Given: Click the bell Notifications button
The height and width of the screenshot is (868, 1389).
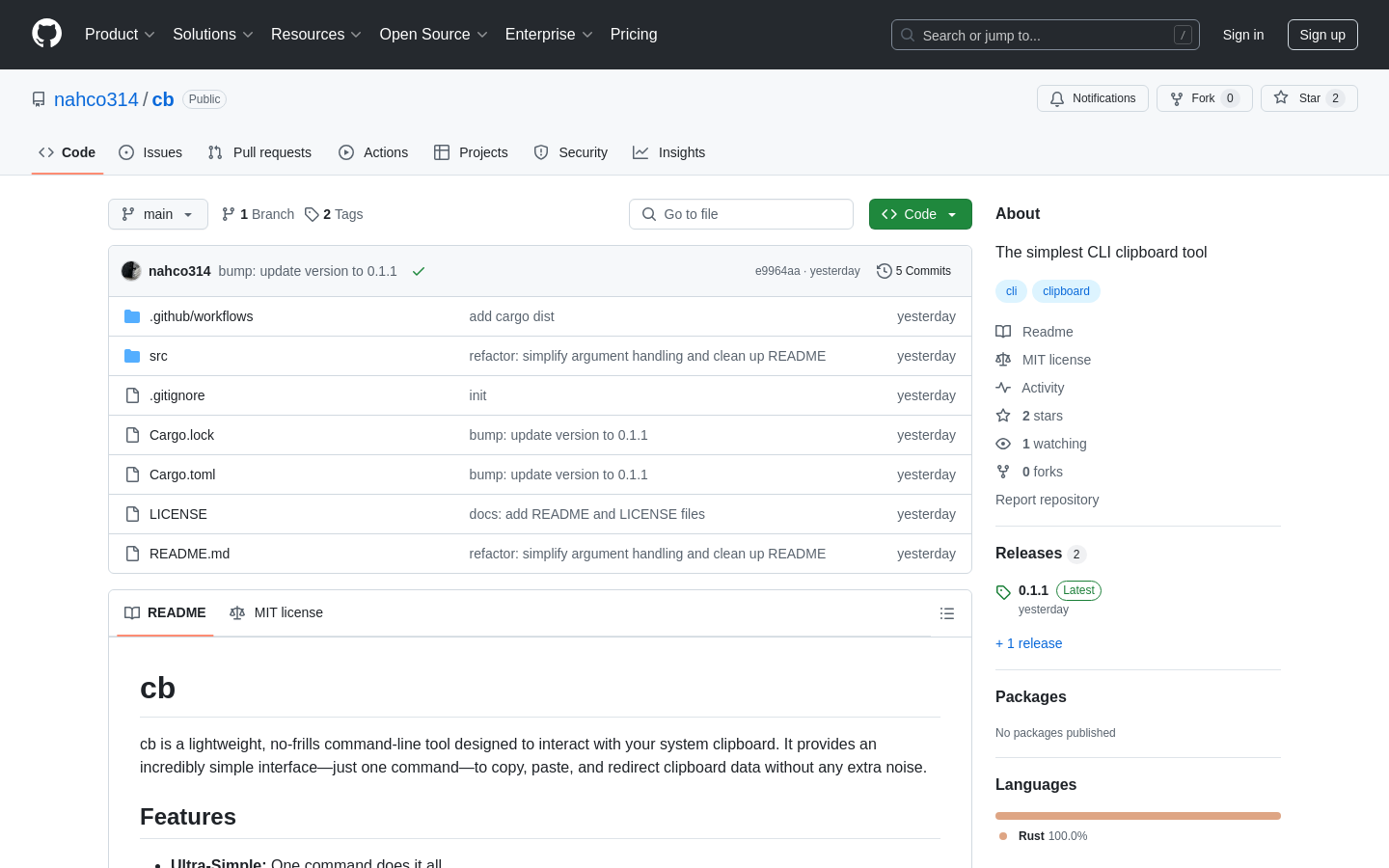Looking at the screenshot, I should [x=1093, y=98].
